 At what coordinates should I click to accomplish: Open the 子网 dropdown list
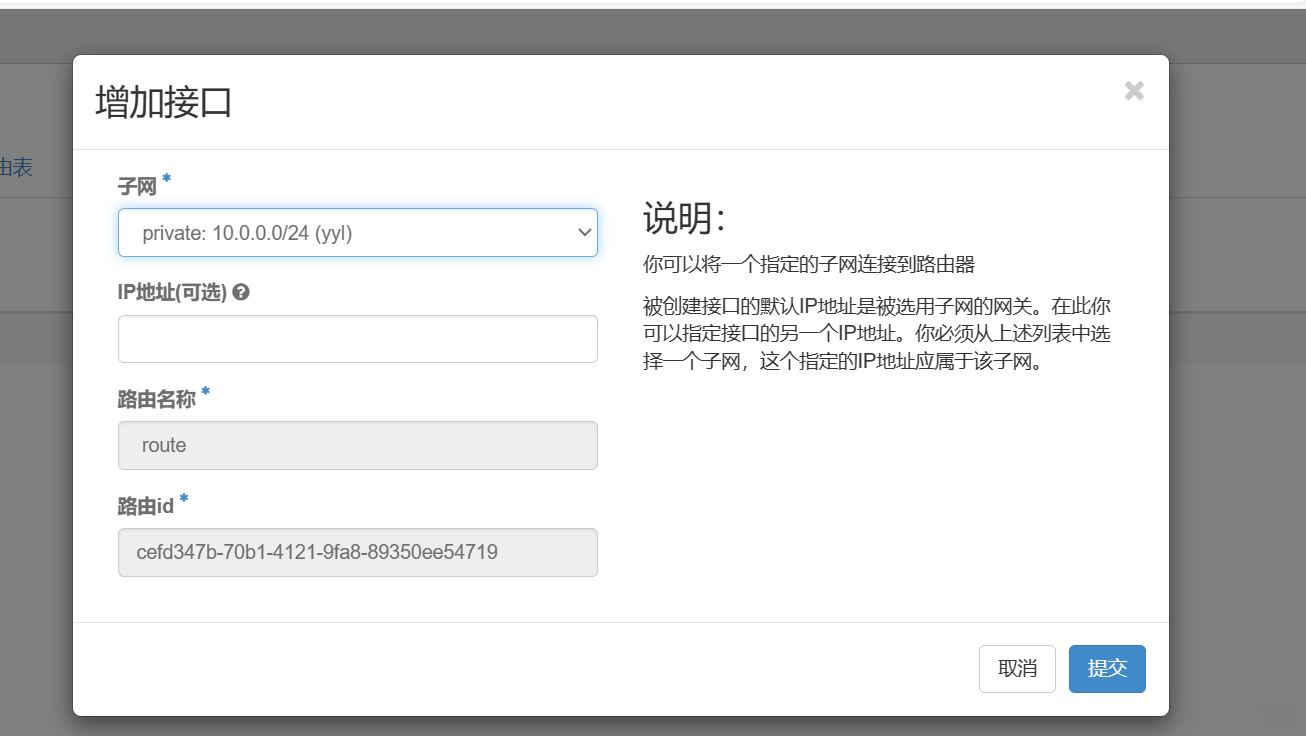(x=357, y=233)
